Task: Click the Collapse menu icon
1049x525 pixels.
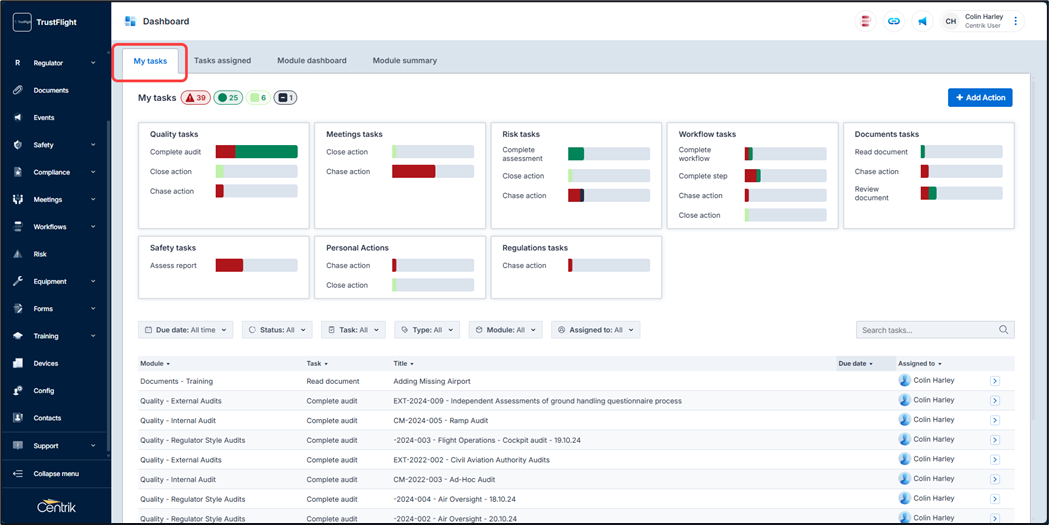Action: click(18, 474)
